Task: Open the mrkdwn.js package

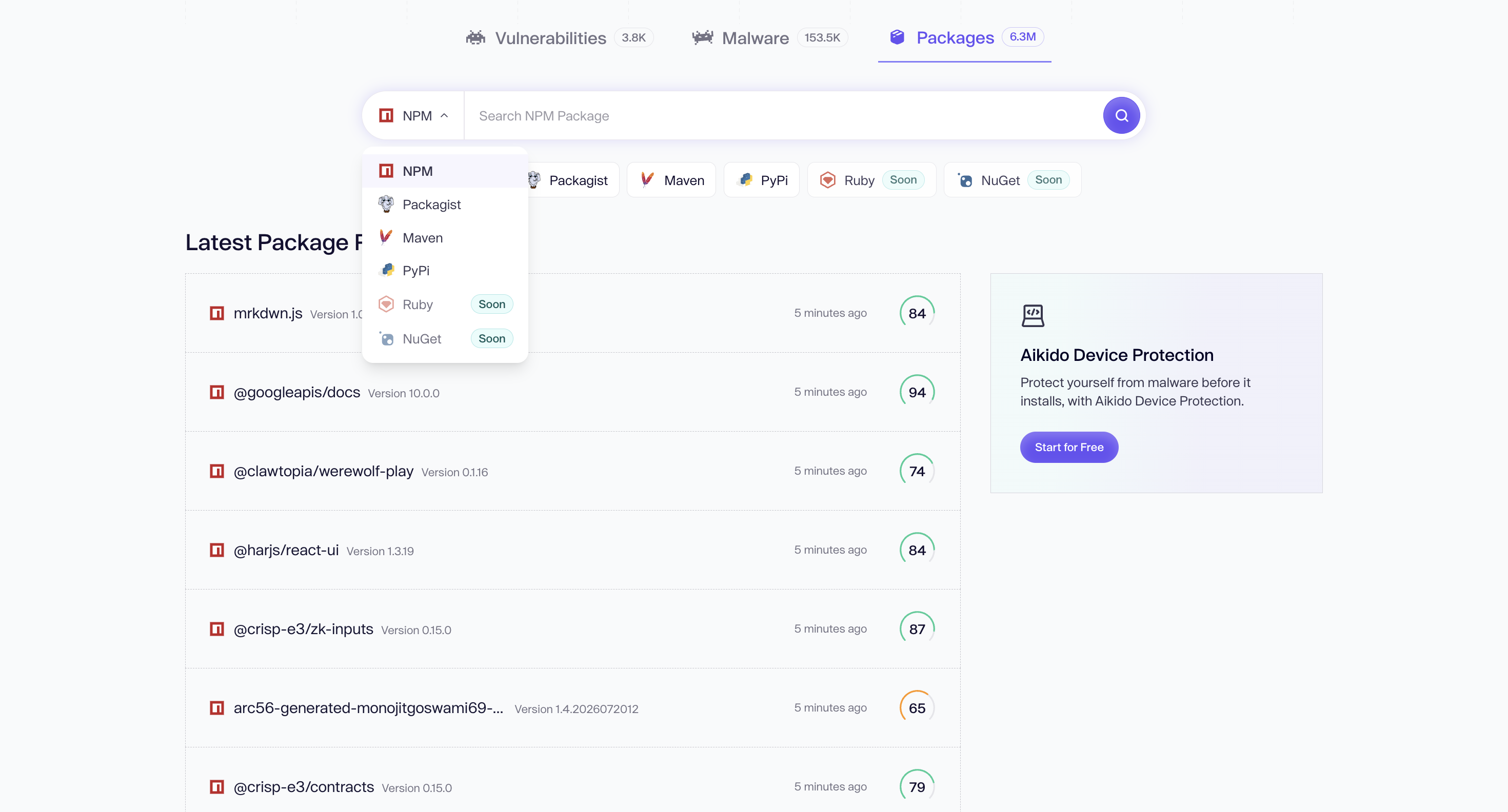Action: point(572,313)
